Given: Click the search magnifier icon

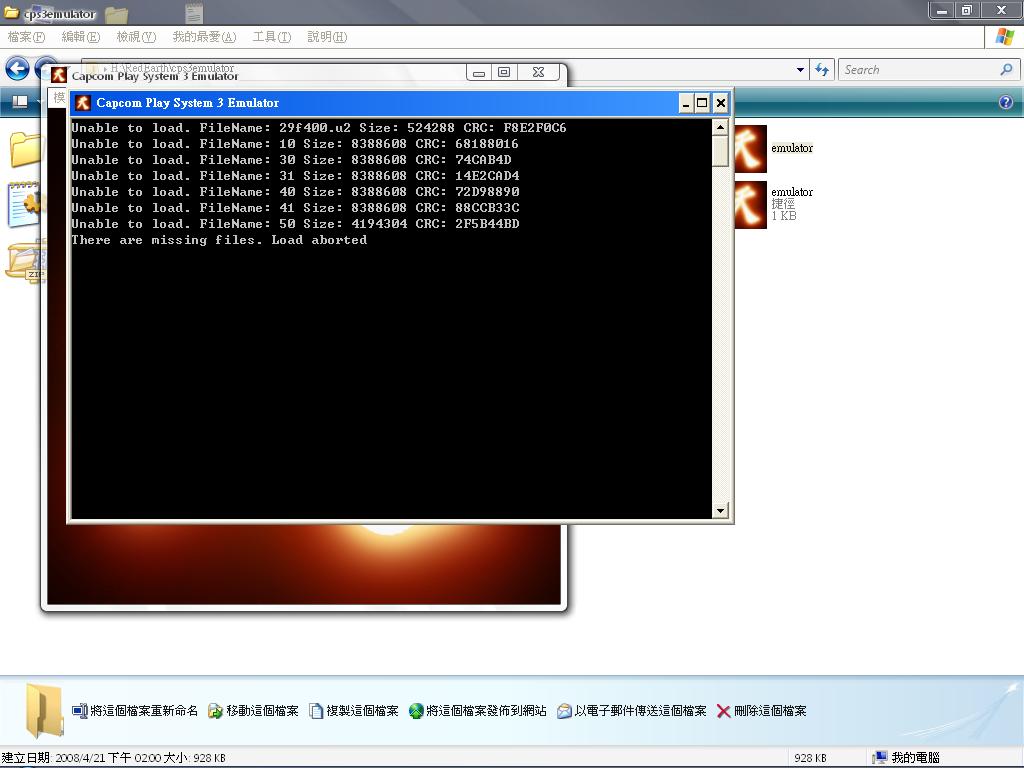Looking at the screenshot, I should tap(1006, 69).
